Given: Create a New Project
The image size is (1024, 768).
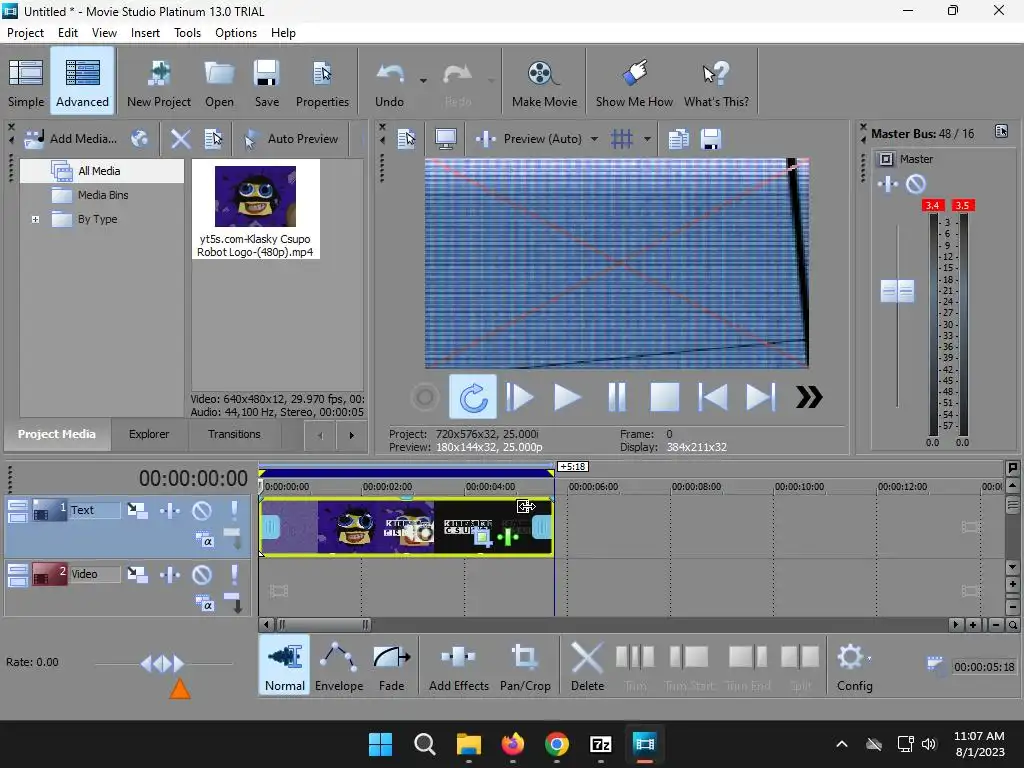Looking at the screenshot, I should [x=159, y=82].
